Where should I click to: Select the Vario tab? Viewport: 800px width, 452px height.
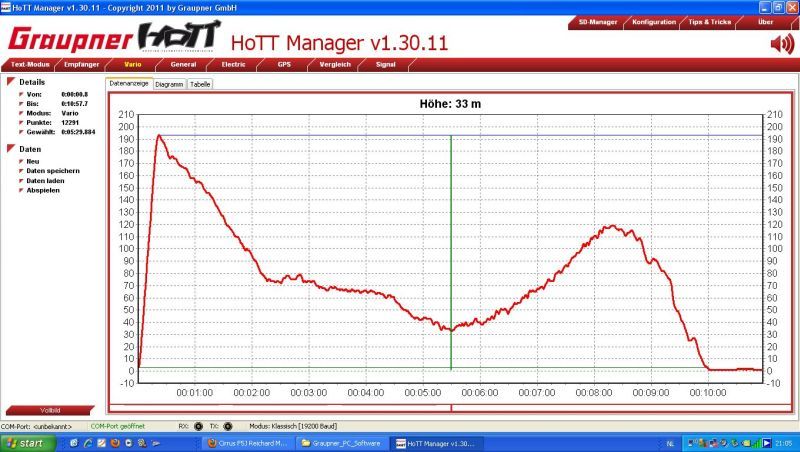pyautogui.click(x=133, y=65)
